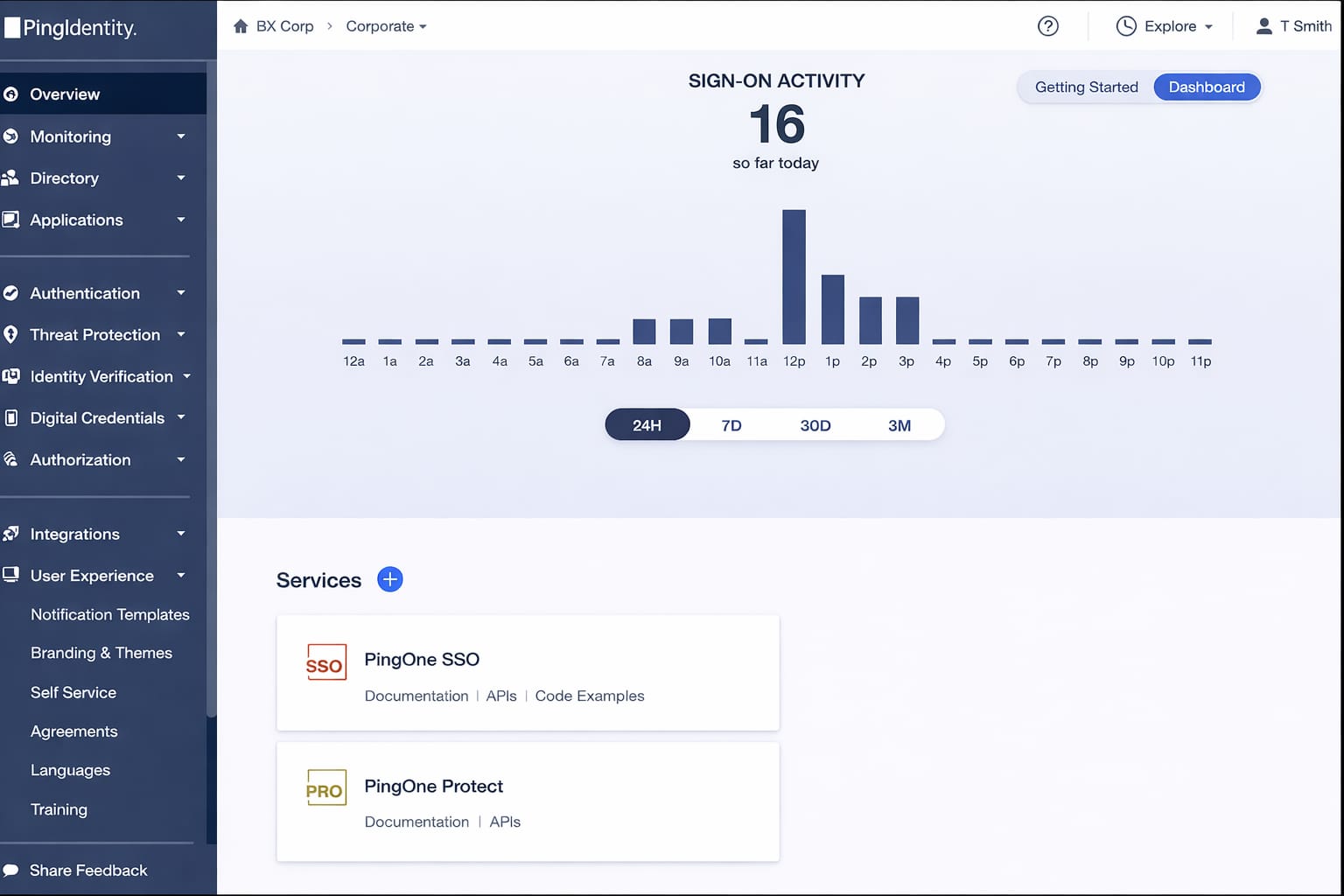
Task: Open PingOne SSO APIs link
Action: pos(501,696)
